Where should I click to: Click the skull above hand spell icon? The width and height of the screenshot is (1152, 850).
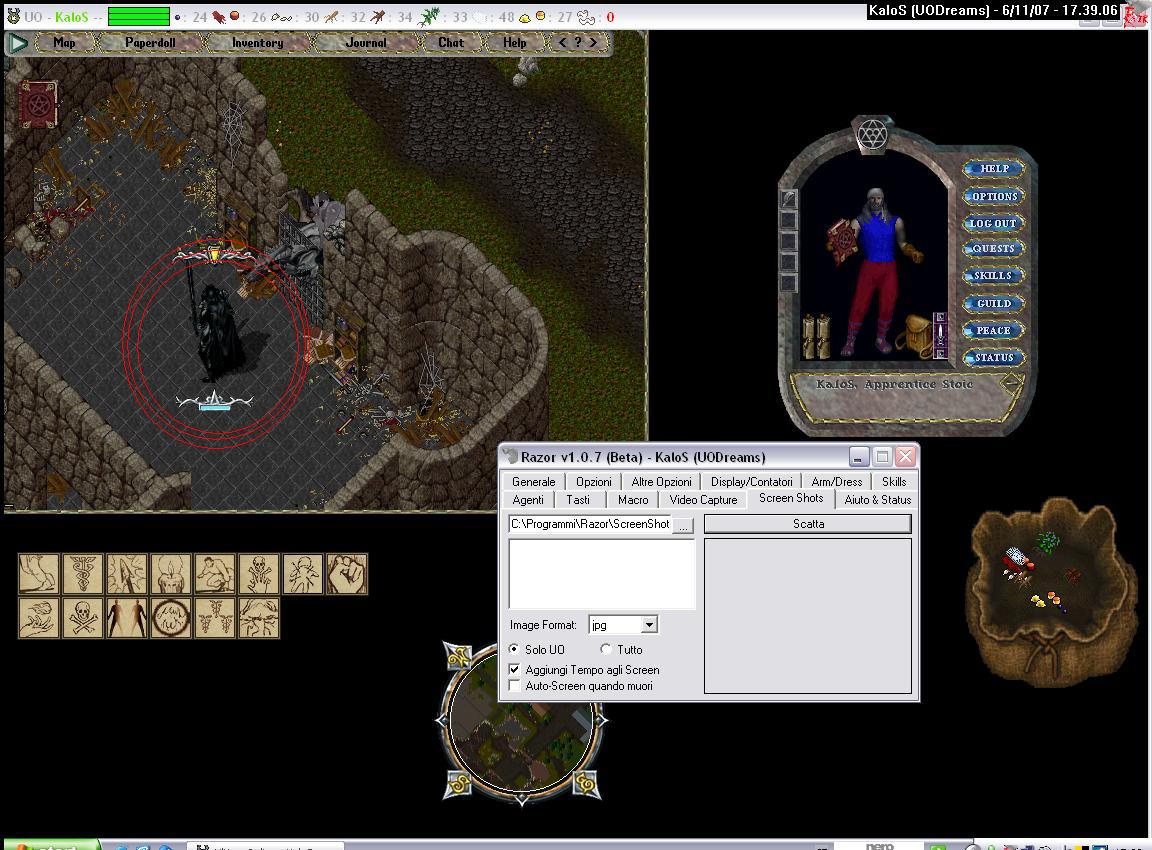click(x=259, y=573)
